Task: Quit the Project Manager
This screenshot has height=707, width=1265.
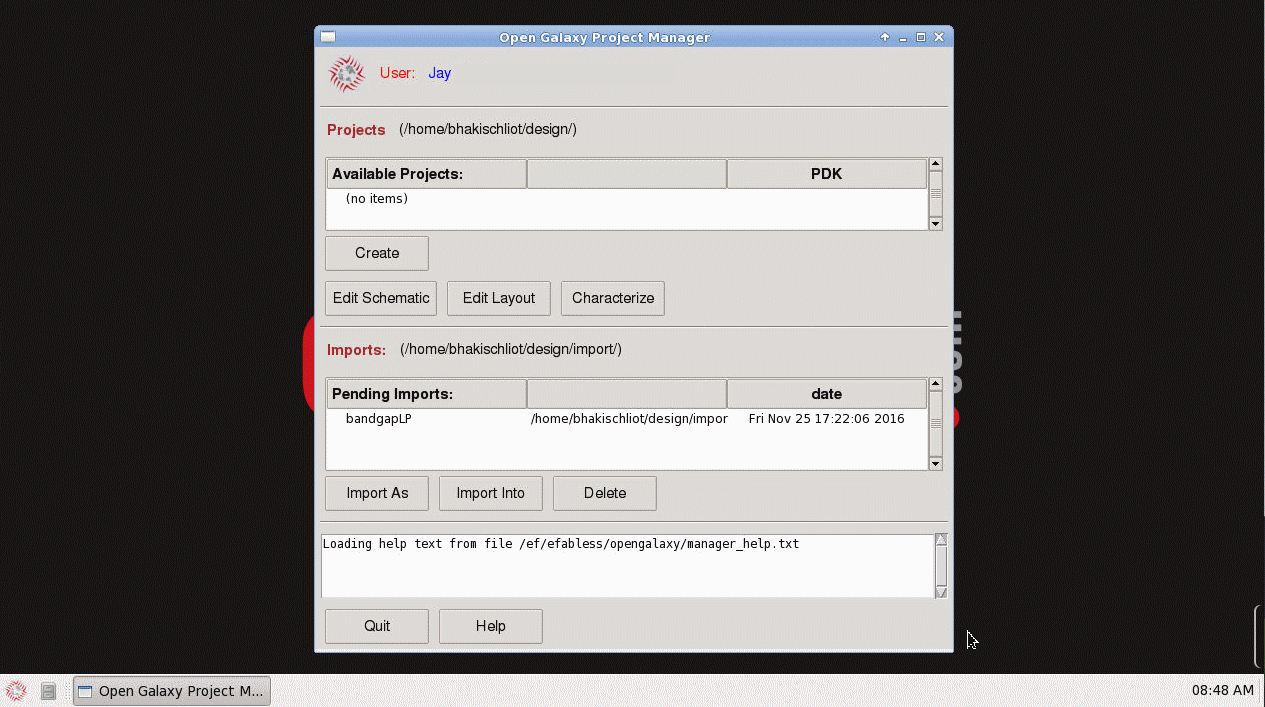Action: pyautogui.click(x=377, y=626)
